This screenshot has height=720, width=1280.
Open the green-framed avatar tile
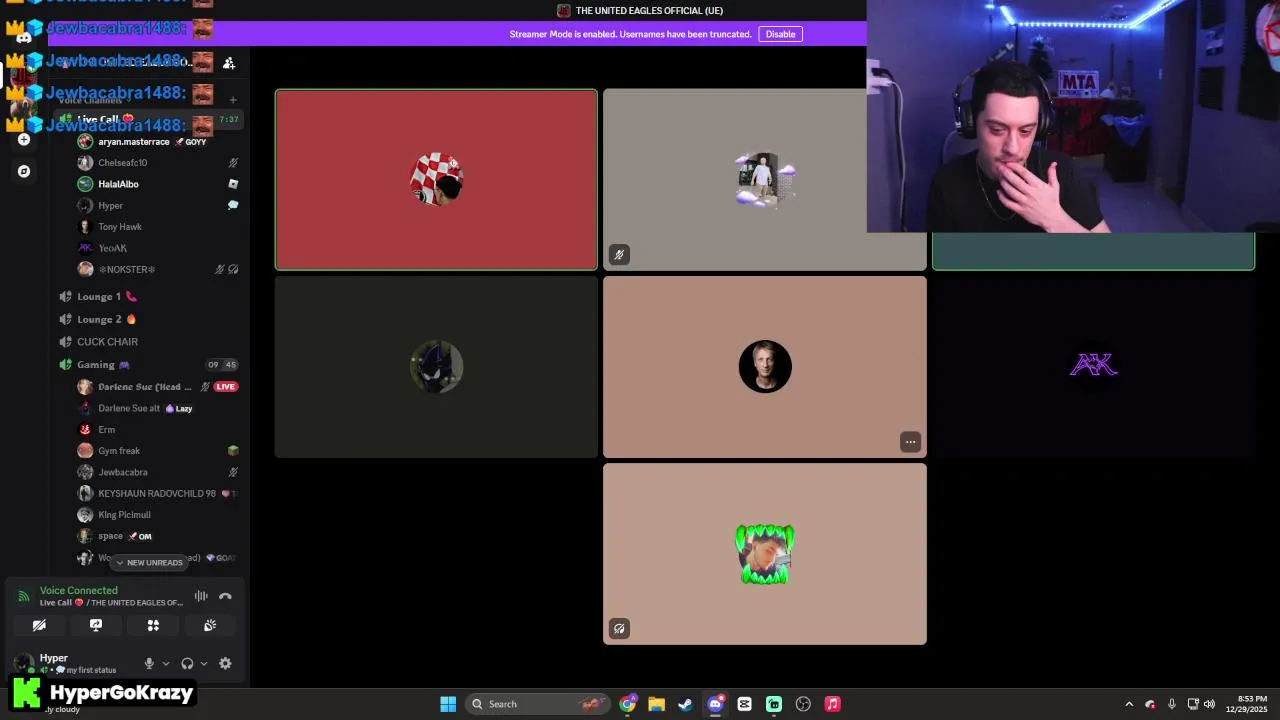pos(765,554)
